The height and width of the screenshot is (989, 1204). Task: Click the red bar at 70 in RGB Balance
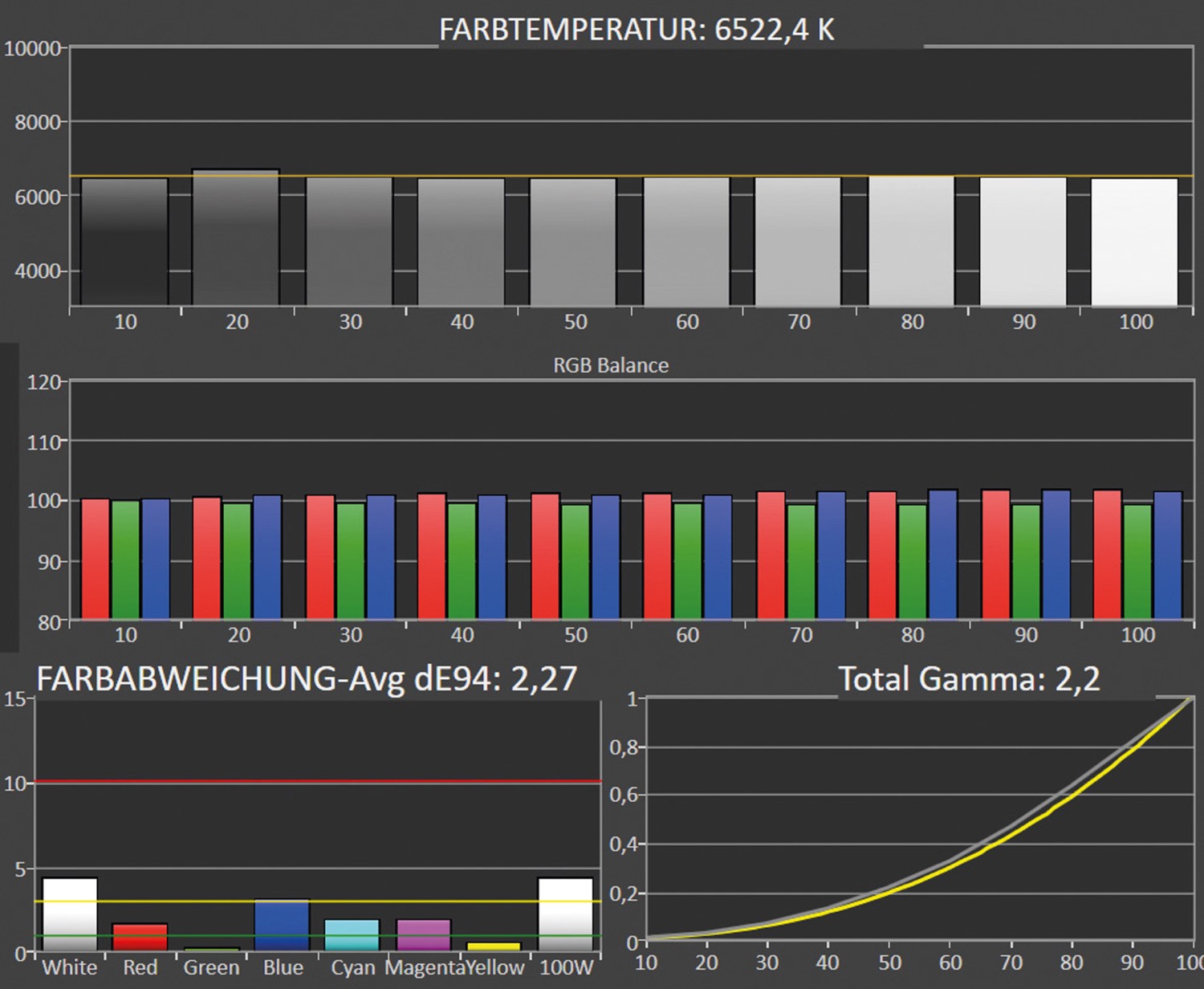[x=771, y=555]
